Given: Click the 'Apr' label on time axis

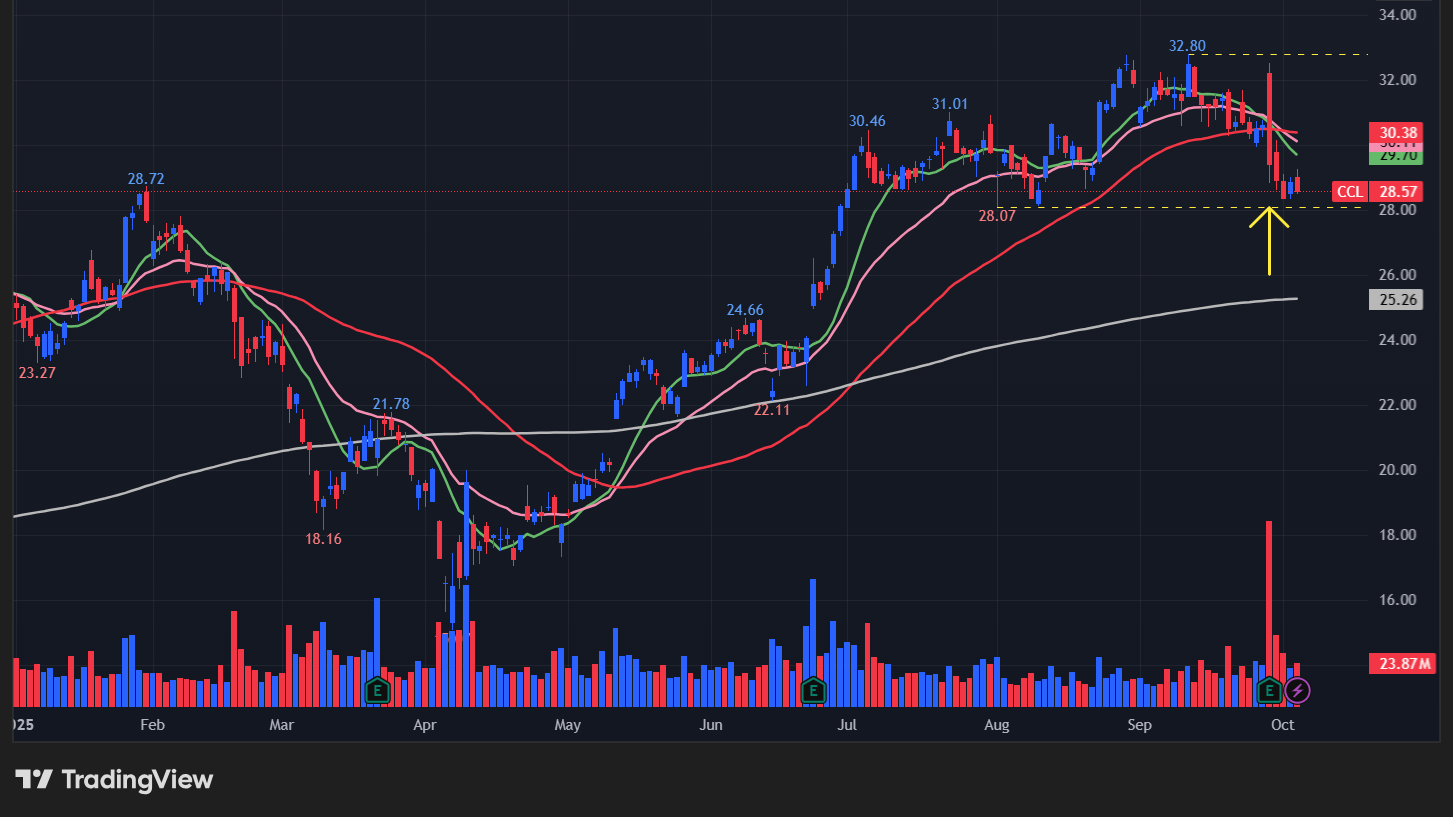Looking at the screenshot, I should 425,724.
